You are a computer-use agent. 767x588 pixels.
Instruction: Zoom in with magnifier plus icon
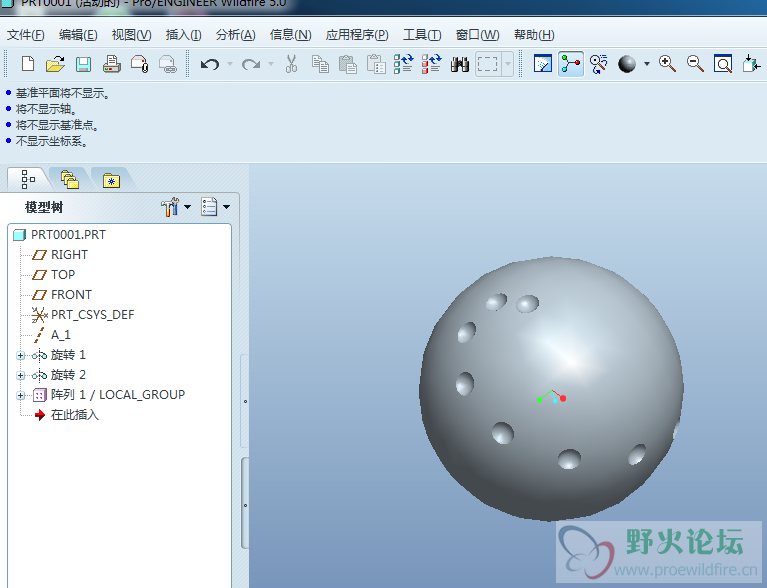(x=667, y=64)
